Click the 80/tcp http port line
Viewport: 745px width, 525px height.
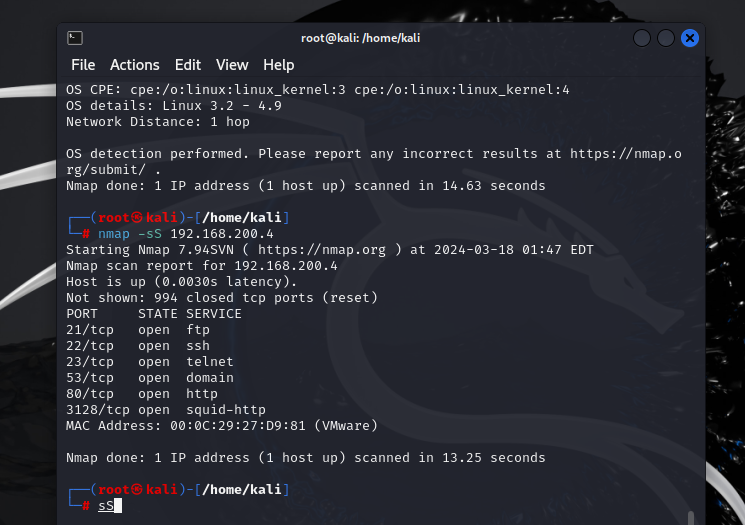tap(142, 393)
